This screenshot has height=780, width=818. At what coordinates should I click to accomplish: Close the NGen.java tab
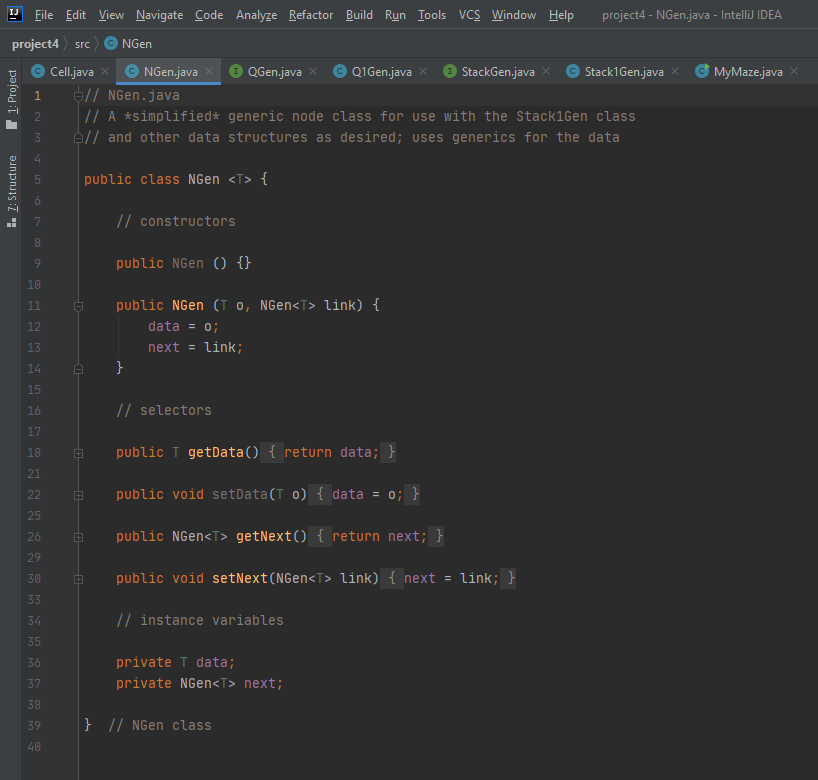click(209, 71)
